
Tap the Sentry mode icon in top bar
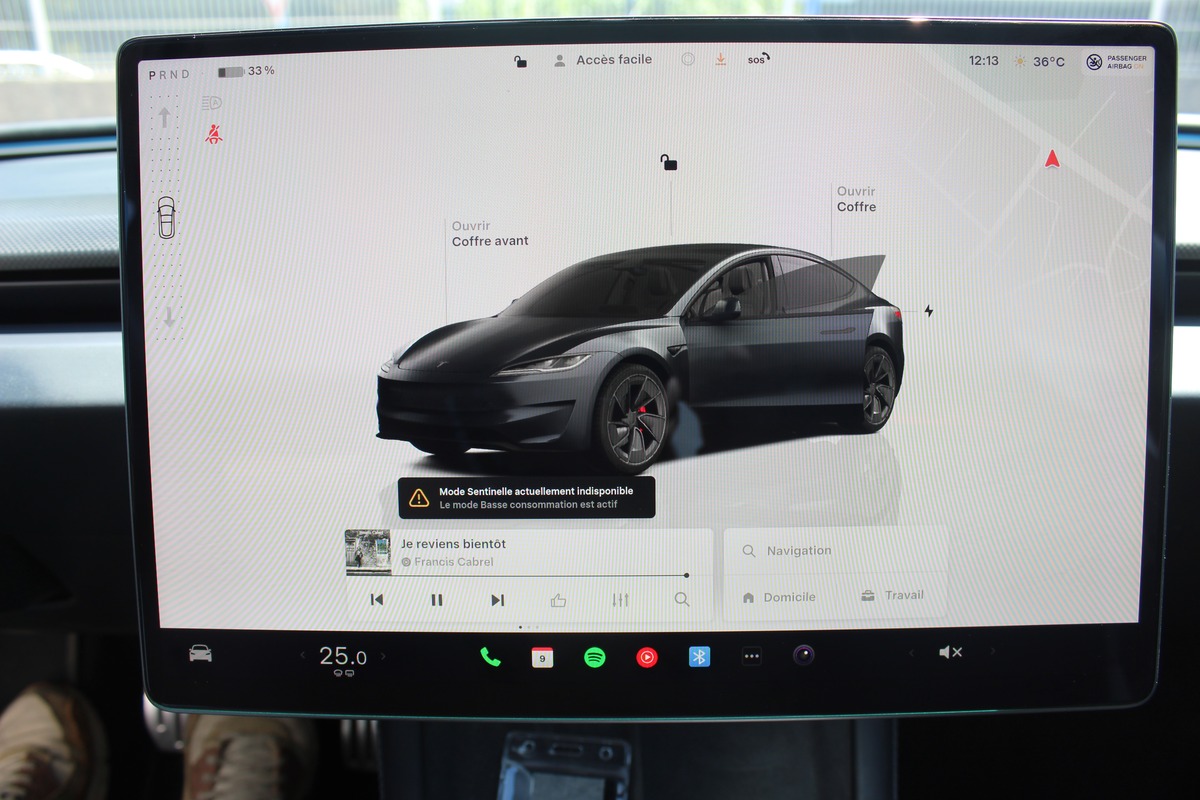687,59
